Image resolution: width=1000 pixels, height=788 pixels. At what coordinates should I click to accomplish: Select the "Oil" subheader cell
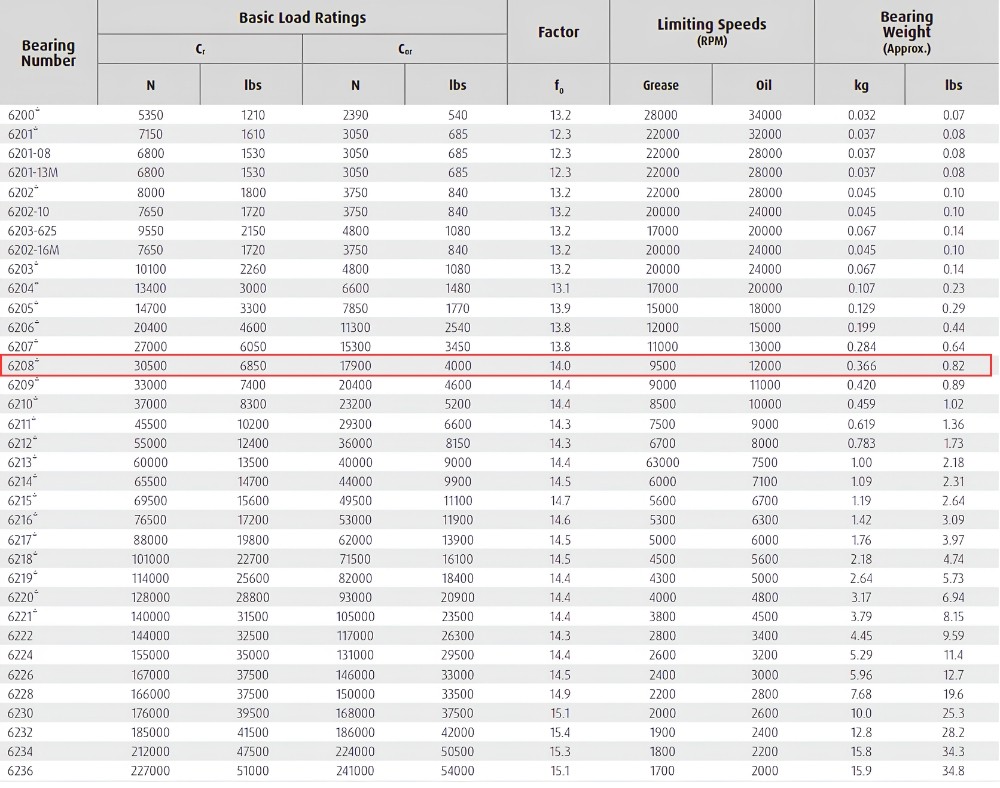pos(763,85)
